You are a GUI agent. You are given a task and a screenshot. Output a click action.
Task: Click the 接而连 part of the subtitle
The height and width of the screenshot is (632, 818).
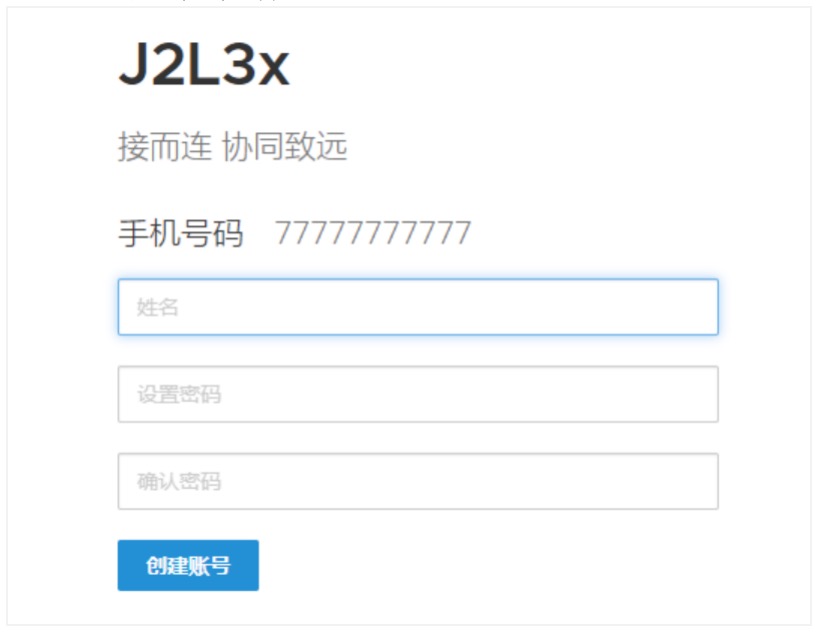click(165, 146)
